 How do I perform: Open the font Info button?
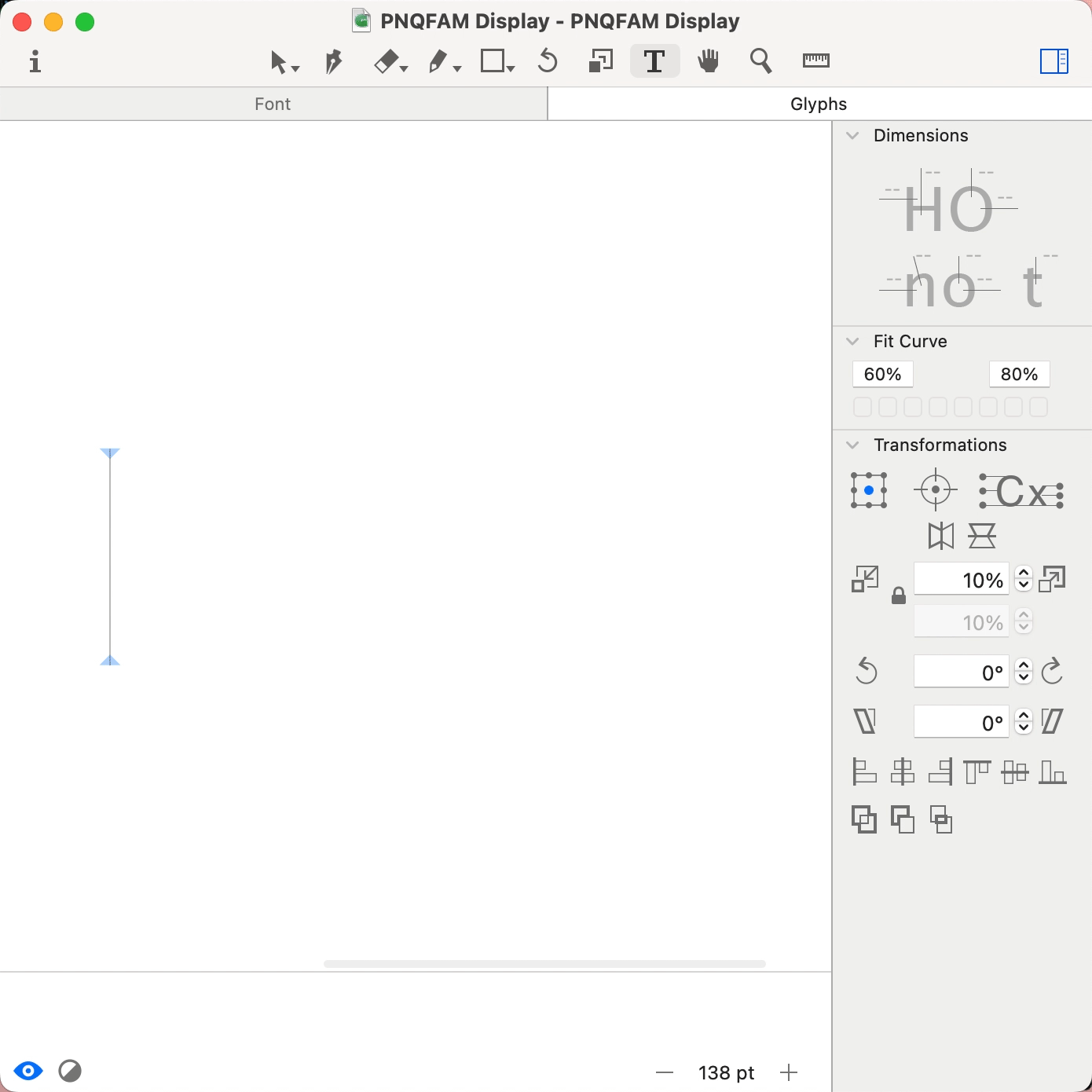click(35, 61)
